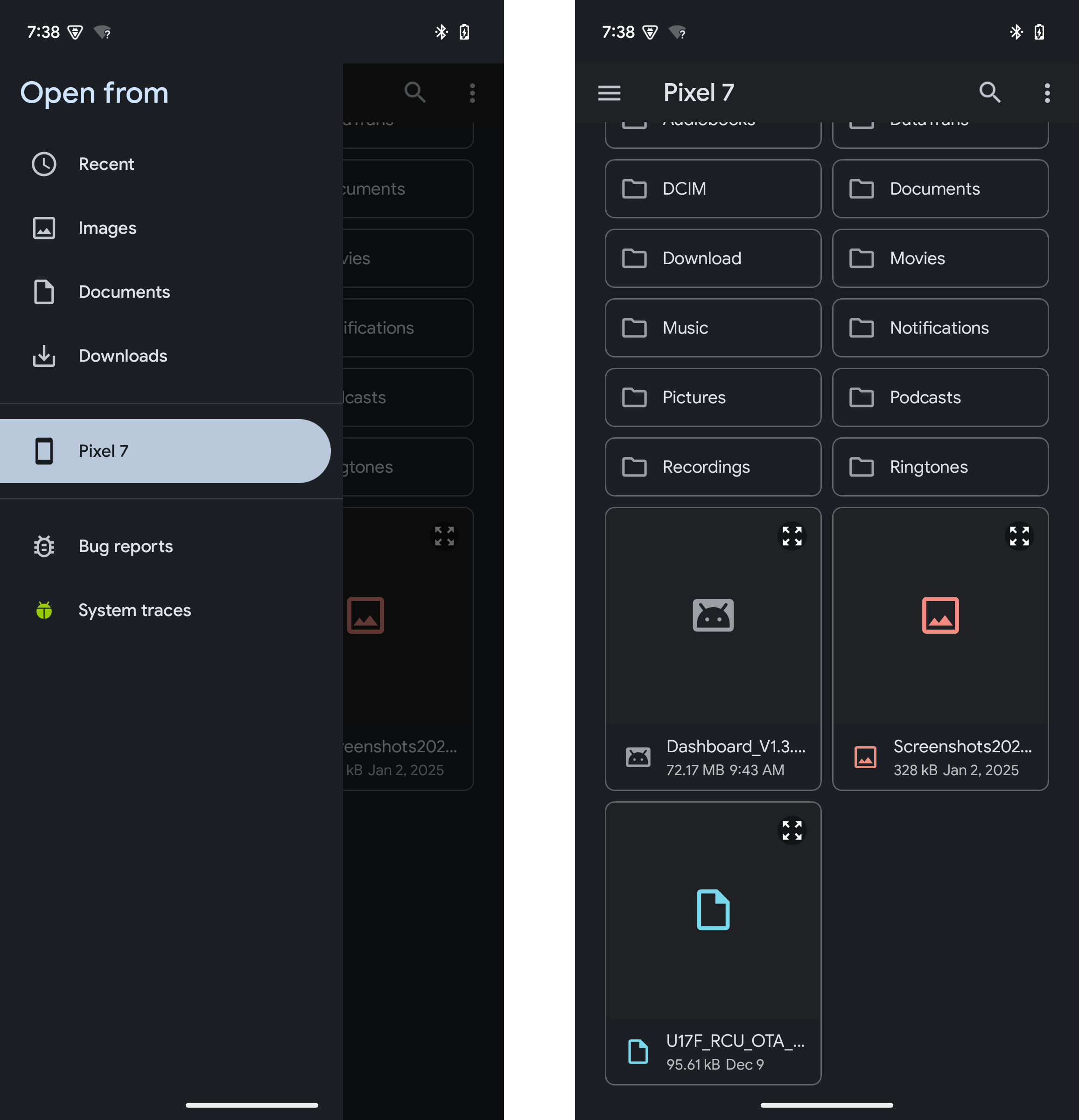1079x1120 pixels.
Task: Click the bug icon beside Bug reports
Action: [44, 546]
